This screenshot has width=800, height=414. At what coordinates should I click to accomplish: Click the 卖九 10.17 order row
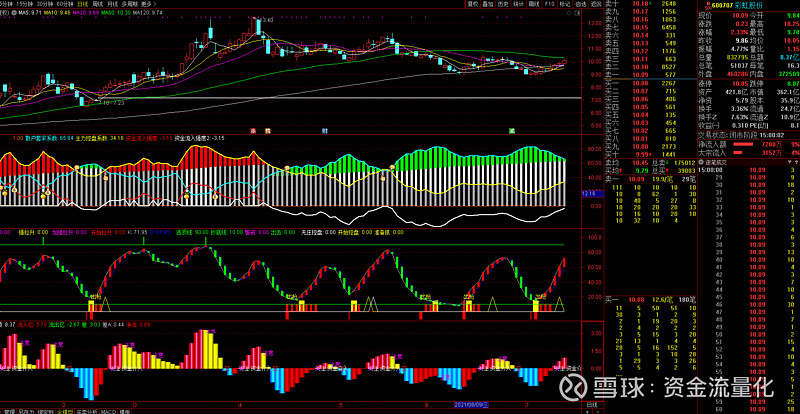click(651, 11)
